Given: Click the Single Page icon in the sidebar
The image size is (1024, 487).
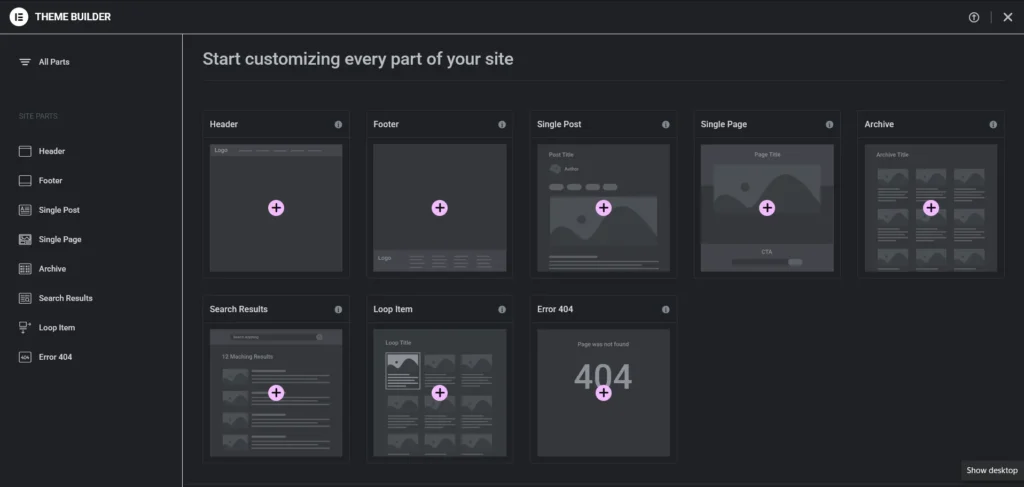Looking at the screenshot, I should (x=25, y=240).
